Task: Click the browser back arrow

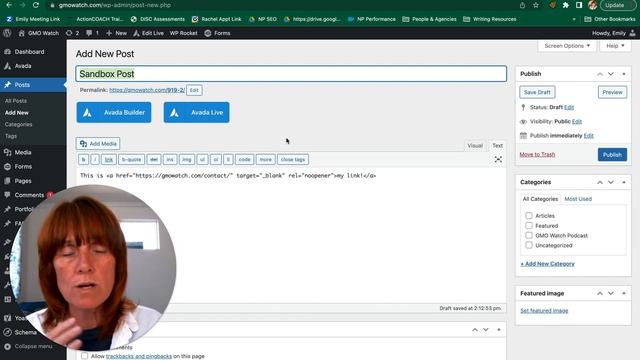Action: (x=9, y=5)
